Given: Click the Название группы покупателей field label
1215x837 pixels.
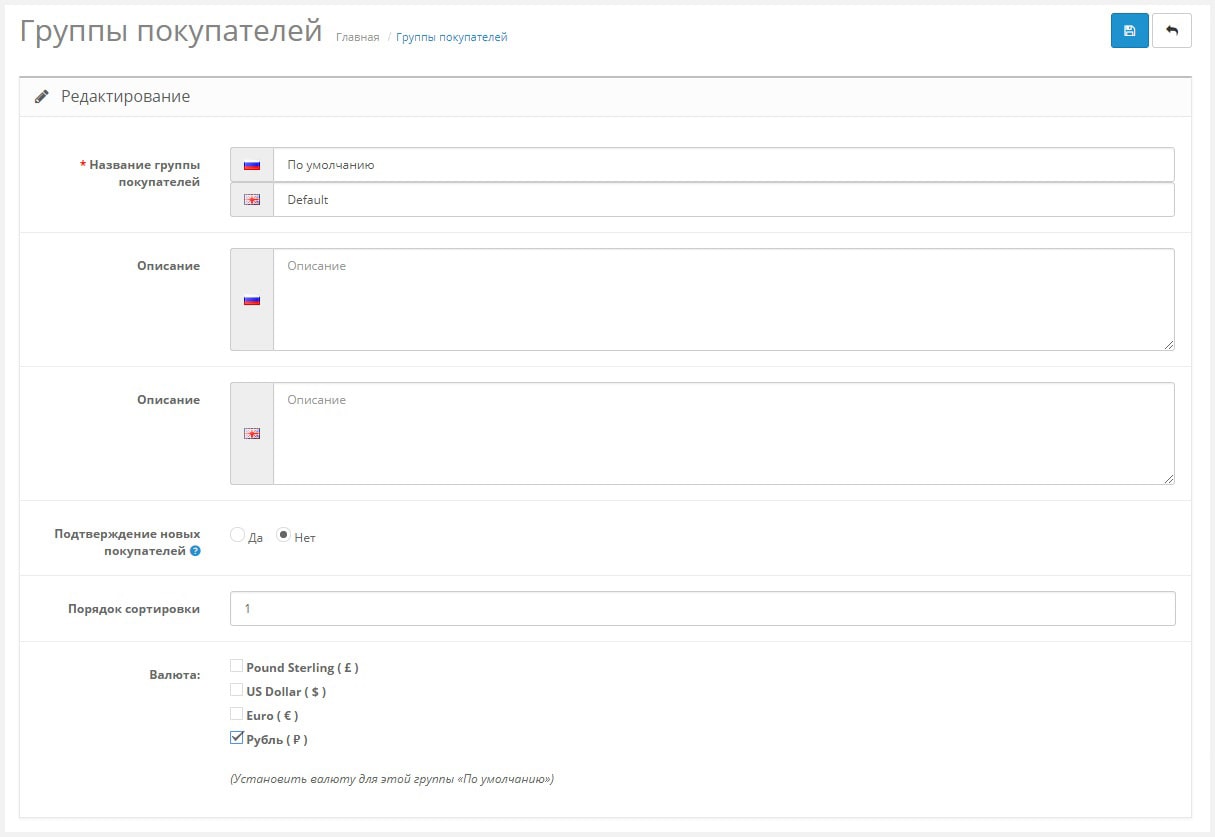Looking at the screenshot, I should pos(140,173).
